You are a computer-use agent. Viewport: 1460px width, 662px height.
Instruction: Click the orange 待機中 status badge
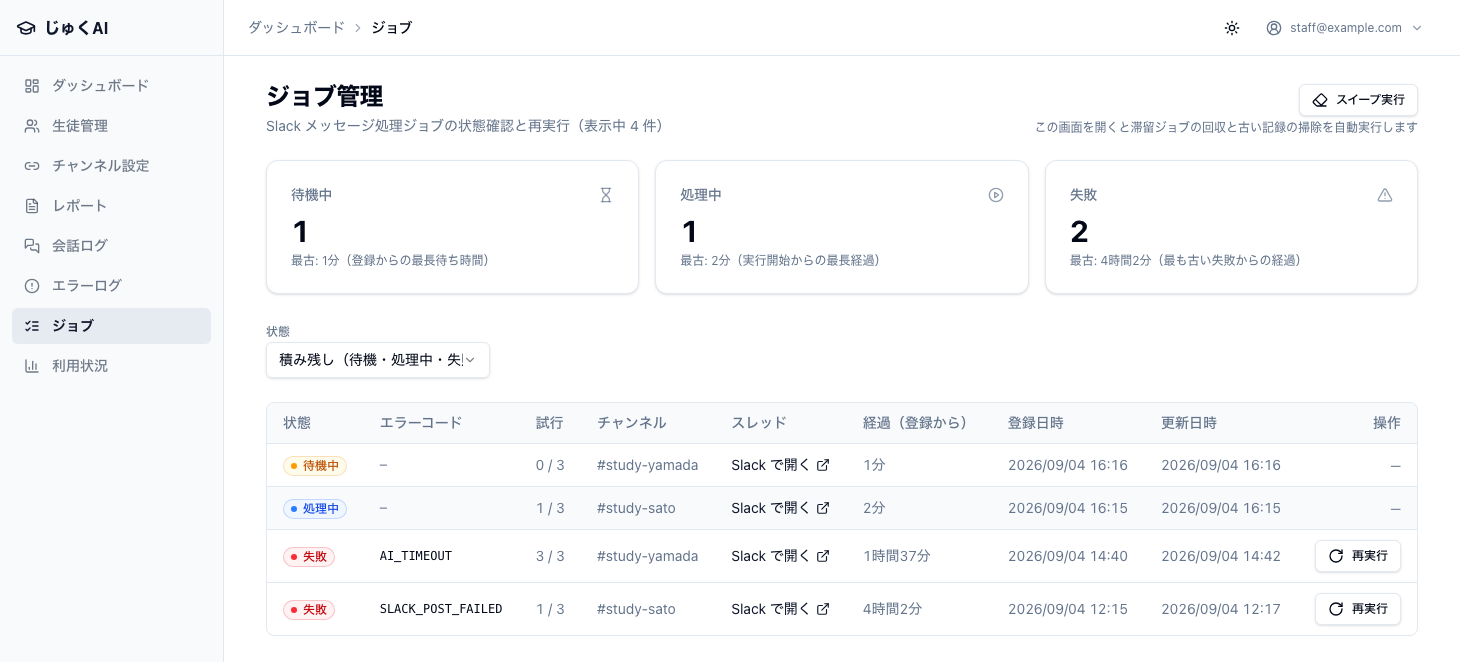315,465
